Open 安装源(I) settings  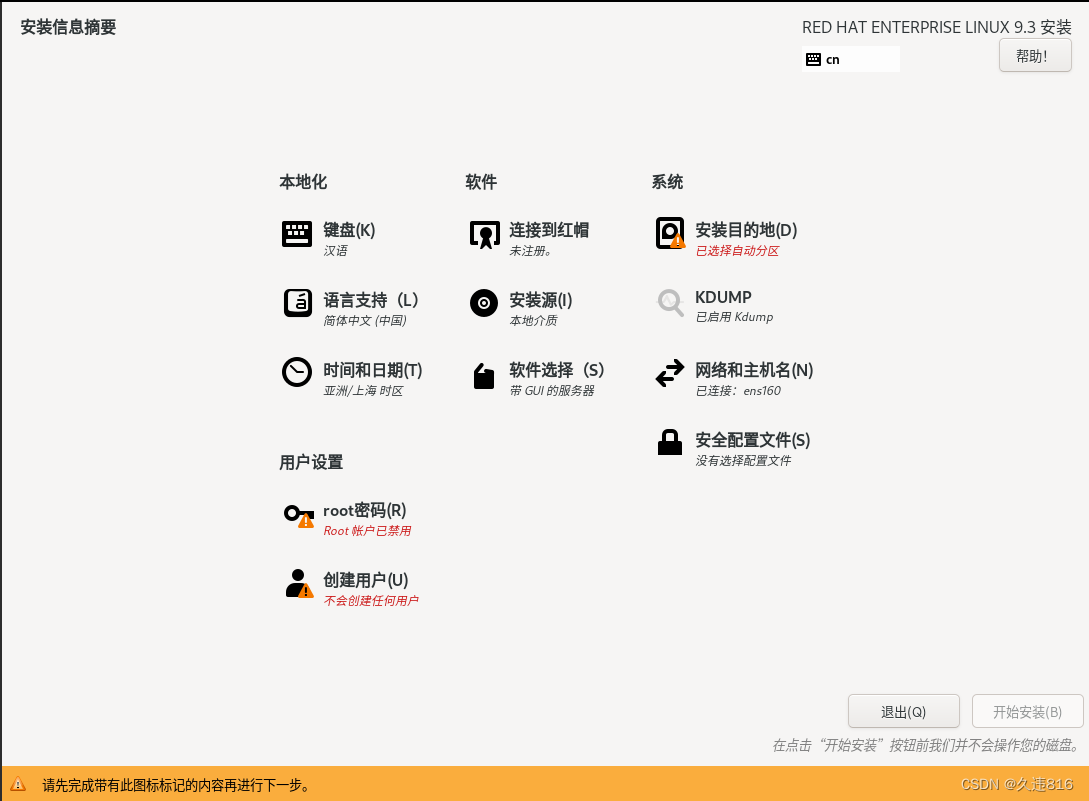[x=541, y=300]
